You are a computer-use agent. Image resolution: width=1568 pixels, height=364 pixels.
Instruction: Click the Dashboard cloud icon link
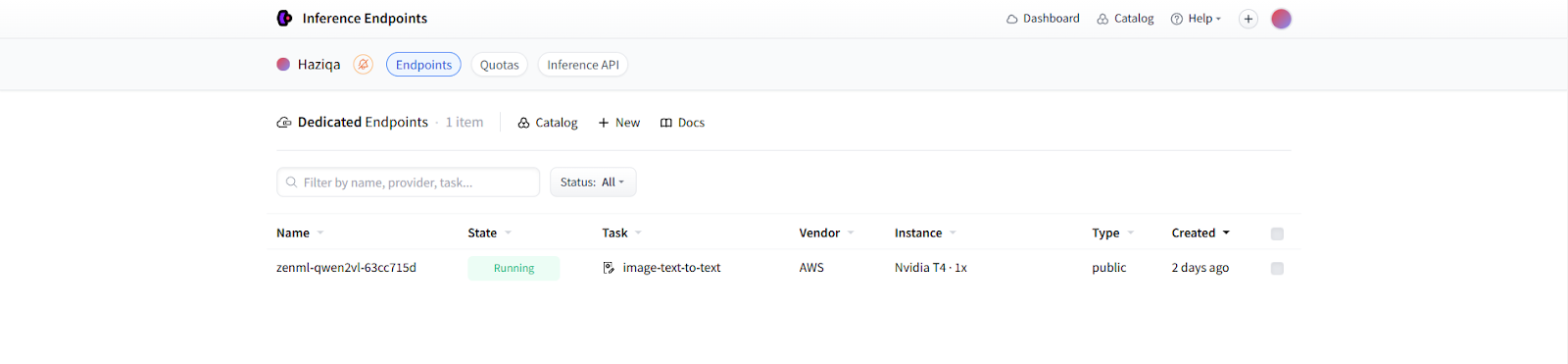point(1043,19)
